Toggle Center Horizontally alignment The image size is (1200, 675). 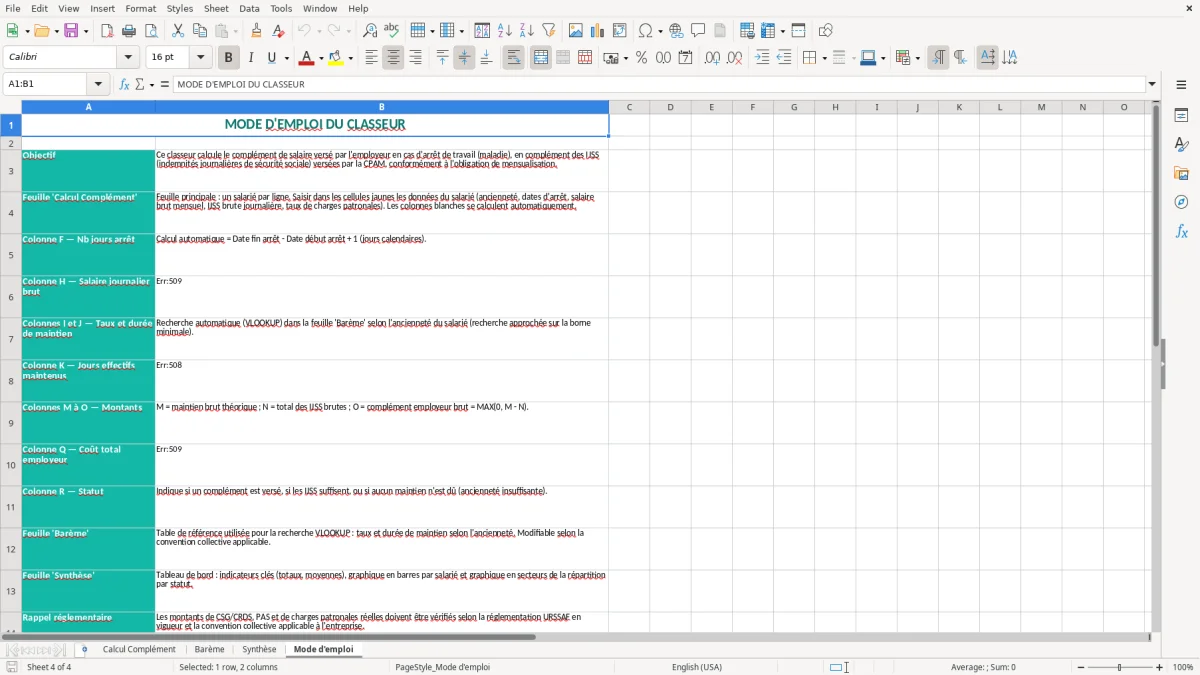(x=393, y=58)
